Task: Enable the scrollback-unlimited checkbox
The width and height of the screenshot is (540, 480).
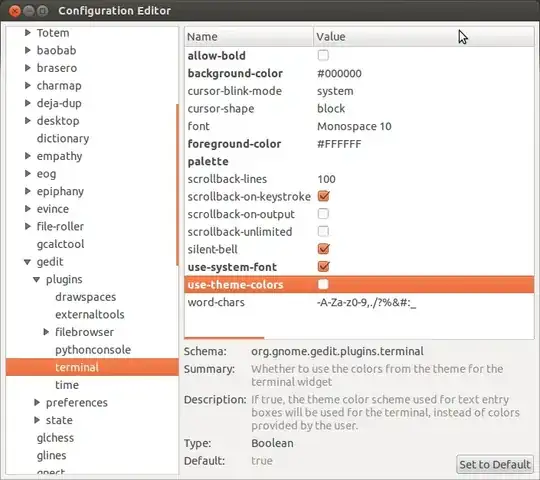Action: [323, 231]
